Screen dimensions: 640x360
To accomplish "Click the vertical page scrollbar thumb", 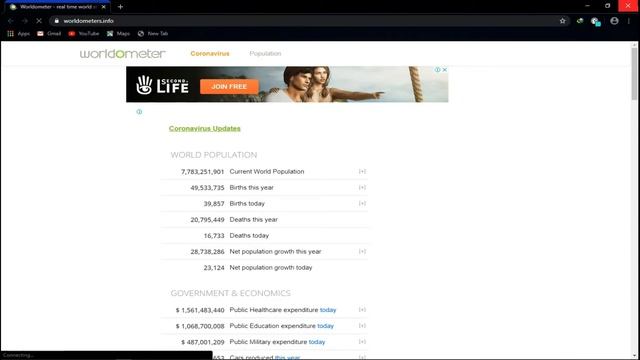I will [634, 73].
